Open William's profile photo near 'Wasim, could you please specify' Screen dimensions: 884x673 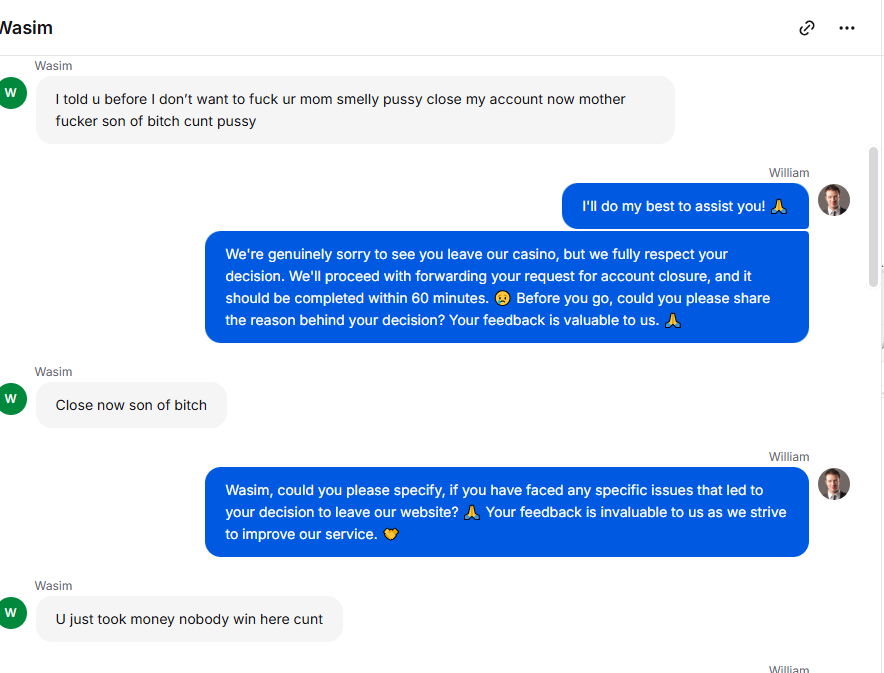pos(834,484)
